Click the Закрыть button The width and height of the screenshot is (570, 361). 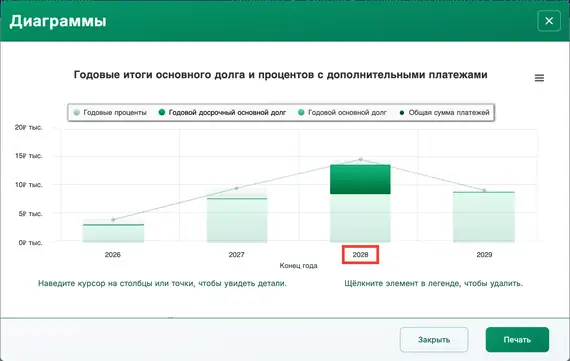[x=434, y=340]
